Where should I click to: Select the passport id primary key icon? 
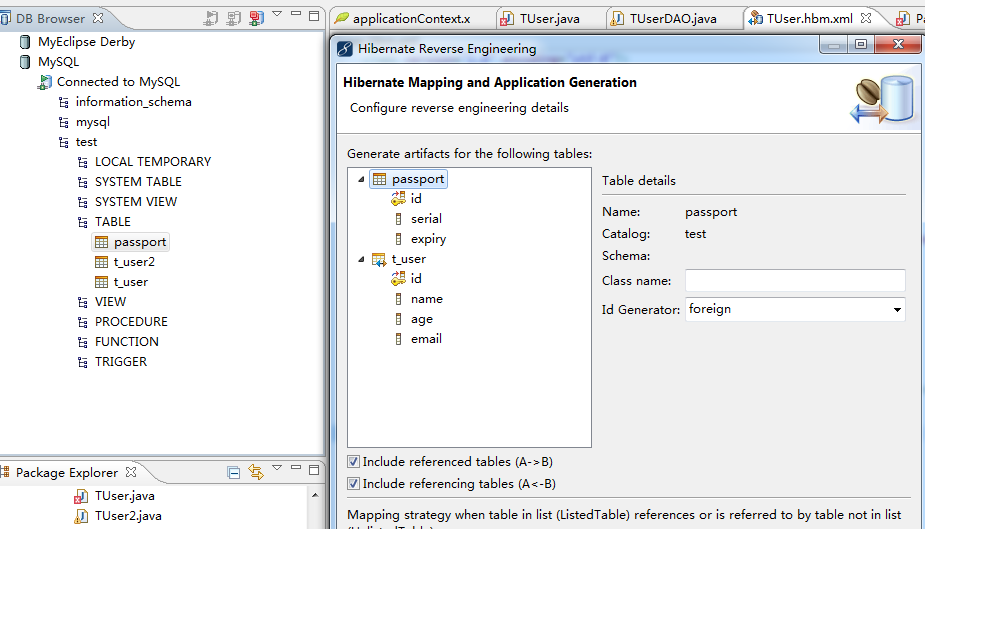tap(398, 199)
